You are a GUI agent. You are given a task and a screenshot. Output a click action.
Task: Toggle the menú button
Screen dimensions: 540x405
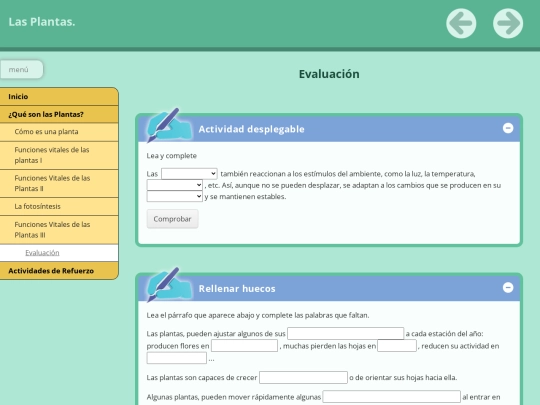[21, 70]
